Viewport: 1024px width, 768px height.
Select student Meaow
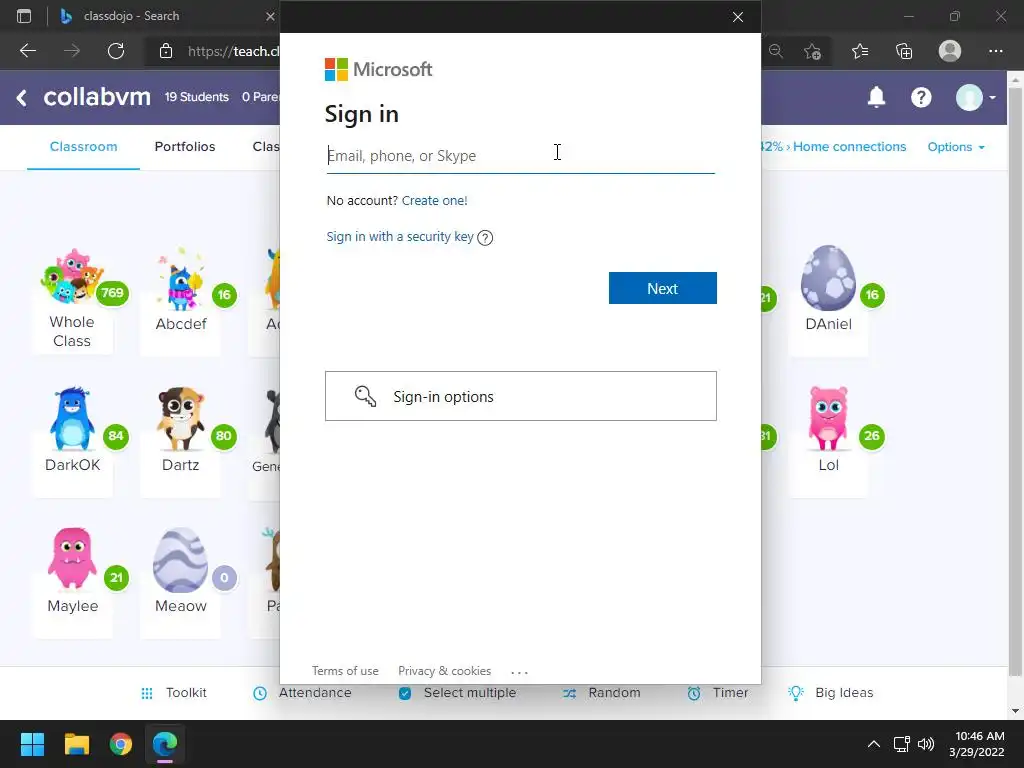click(181, 581)
